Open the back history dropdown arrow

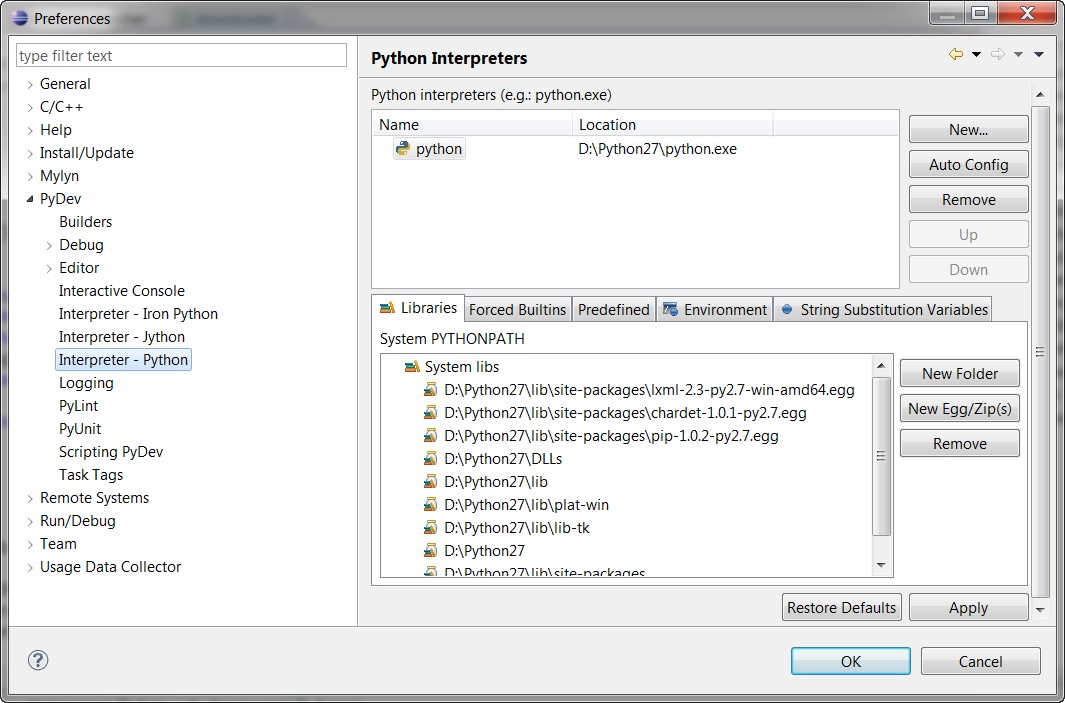976,55
